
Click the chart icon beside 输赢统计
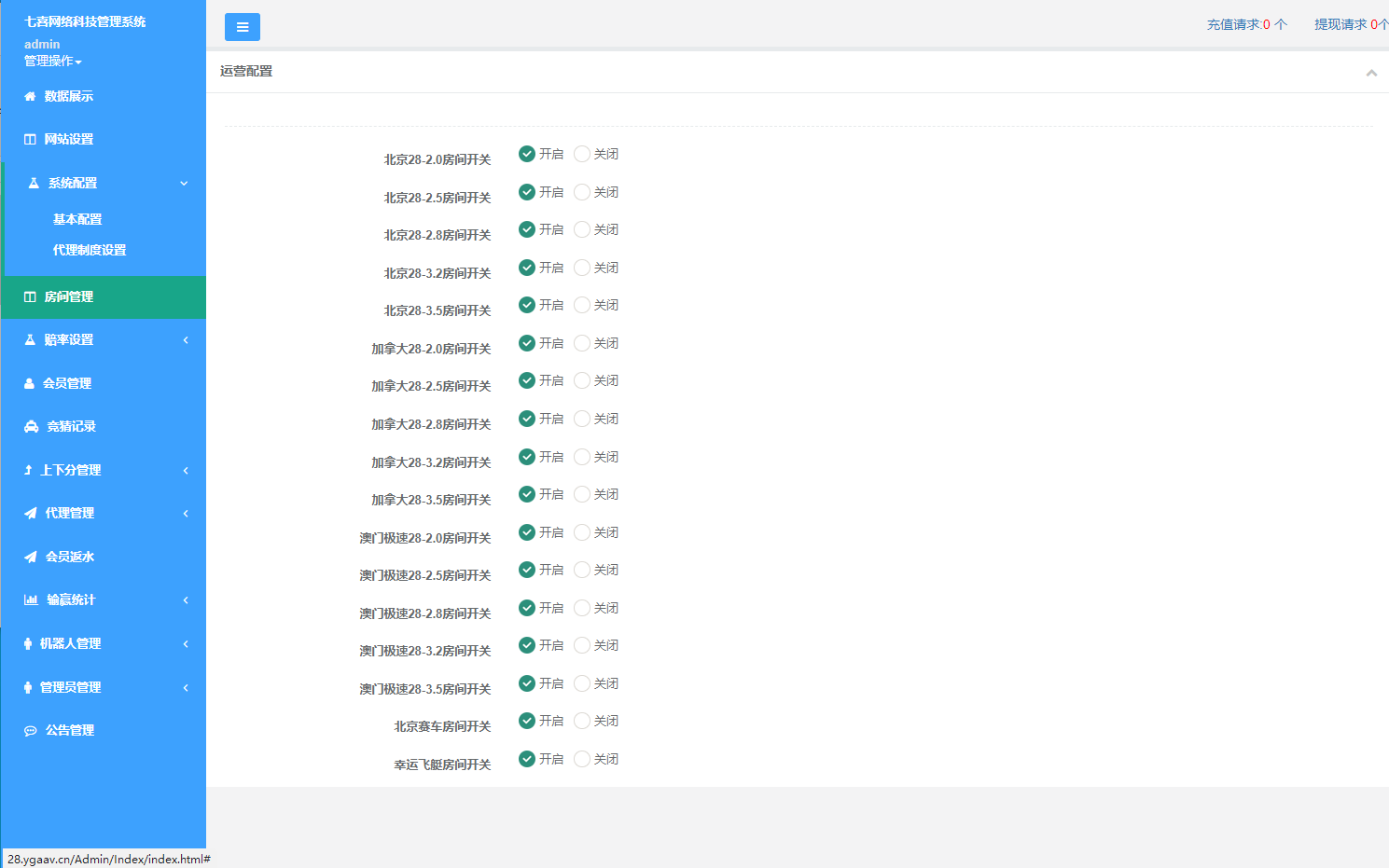tap(31, 599)
